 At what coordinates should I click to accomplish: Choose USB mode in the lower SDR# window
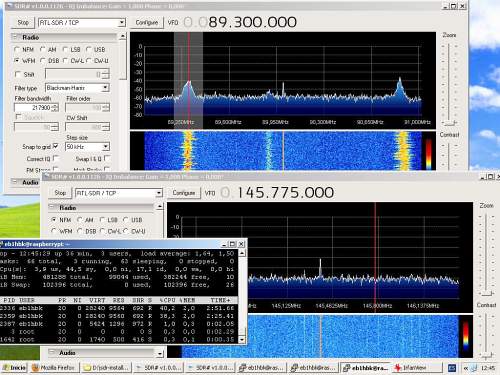pyautogui.click(x=126, y=220)
